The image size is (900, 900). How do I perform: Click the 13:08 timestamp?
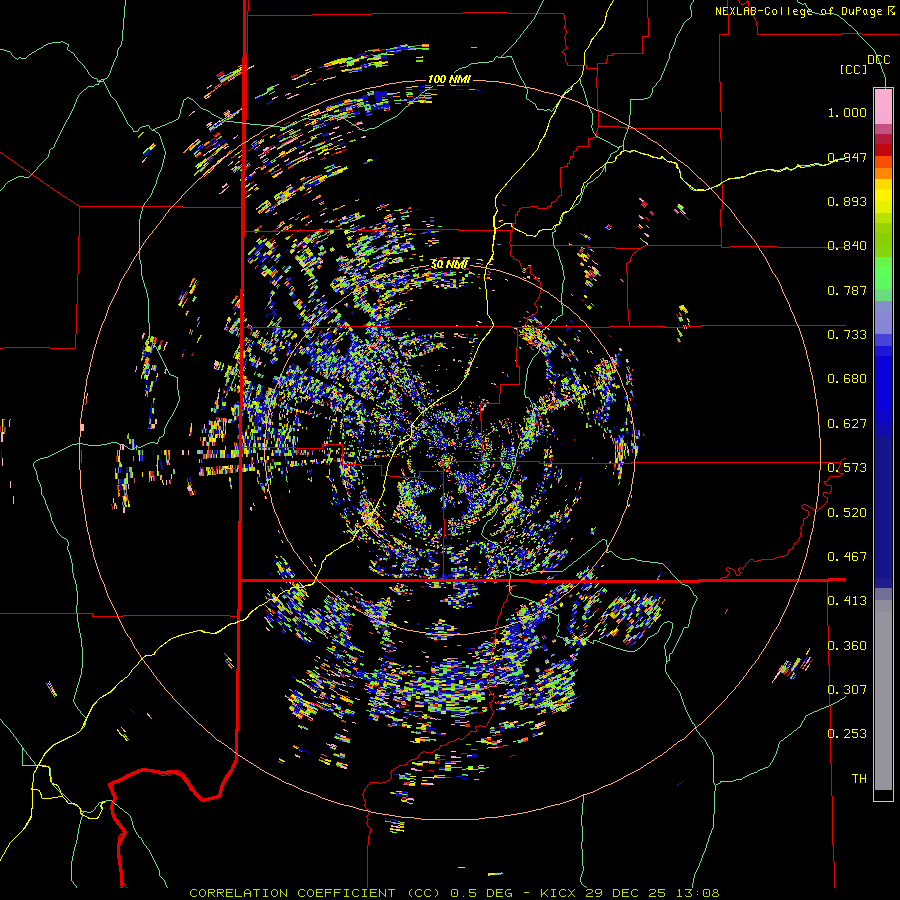pos(697,893)
